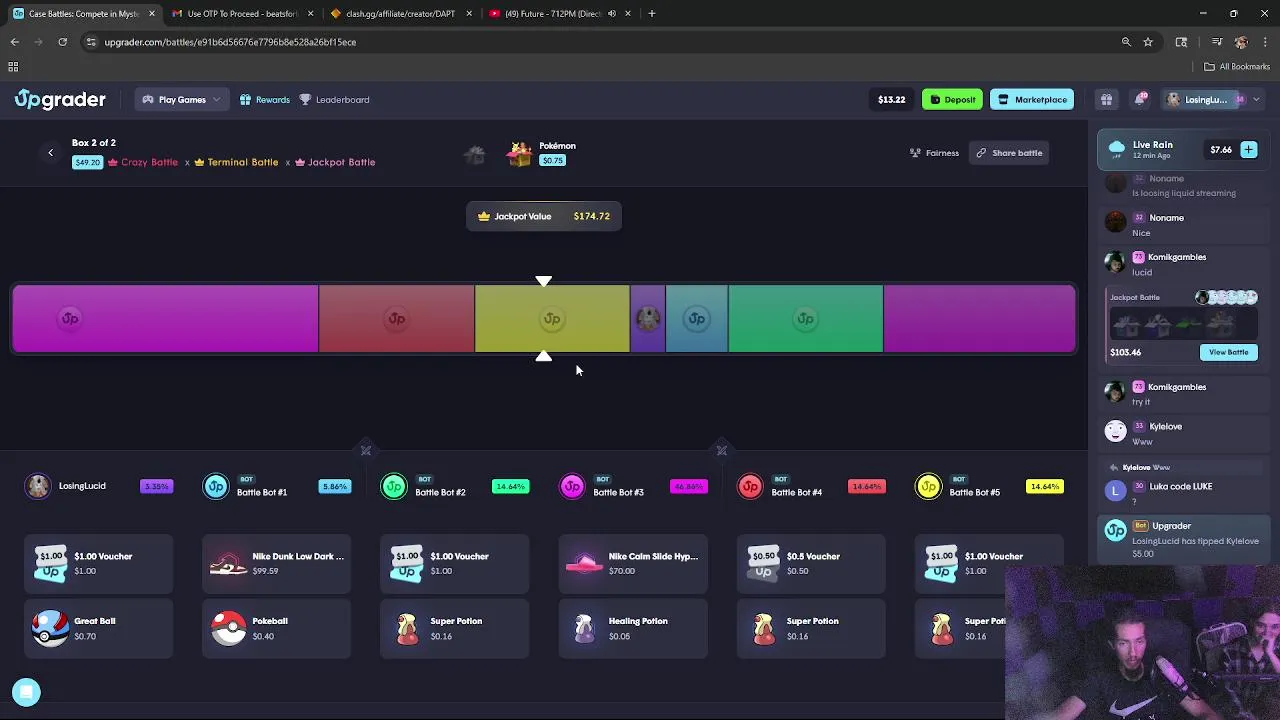
Task: Open the Rewards page
Action: 265,99
